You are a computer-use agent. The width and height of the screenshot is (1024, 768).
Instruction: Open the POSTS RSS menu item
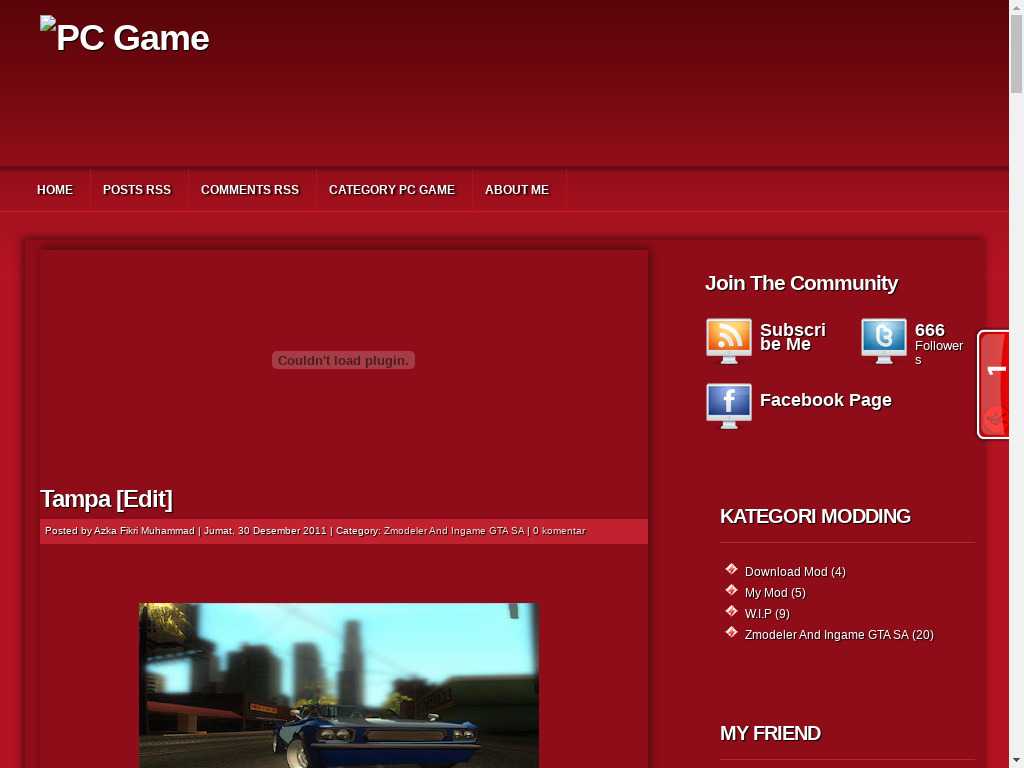[x=136, y=190]
